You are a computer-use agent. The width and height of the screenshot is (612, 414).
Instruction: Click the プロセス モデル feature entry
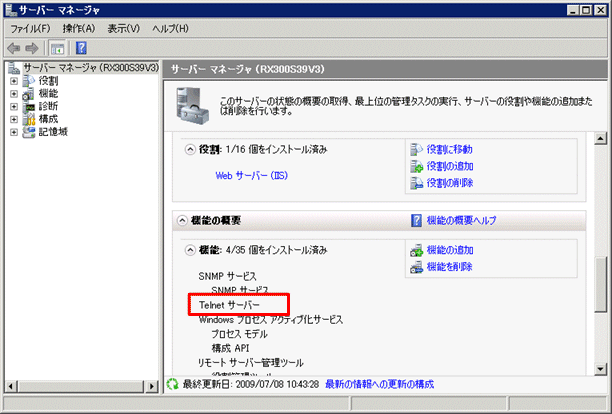coord(240,334)
